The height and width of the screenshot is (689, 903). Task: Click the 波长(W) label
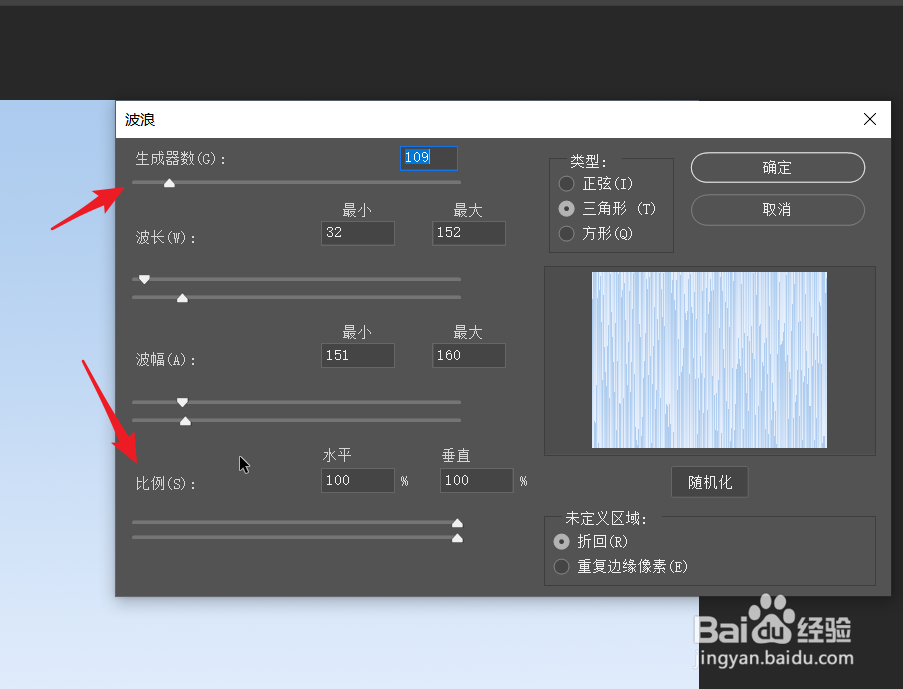point(166,237)
